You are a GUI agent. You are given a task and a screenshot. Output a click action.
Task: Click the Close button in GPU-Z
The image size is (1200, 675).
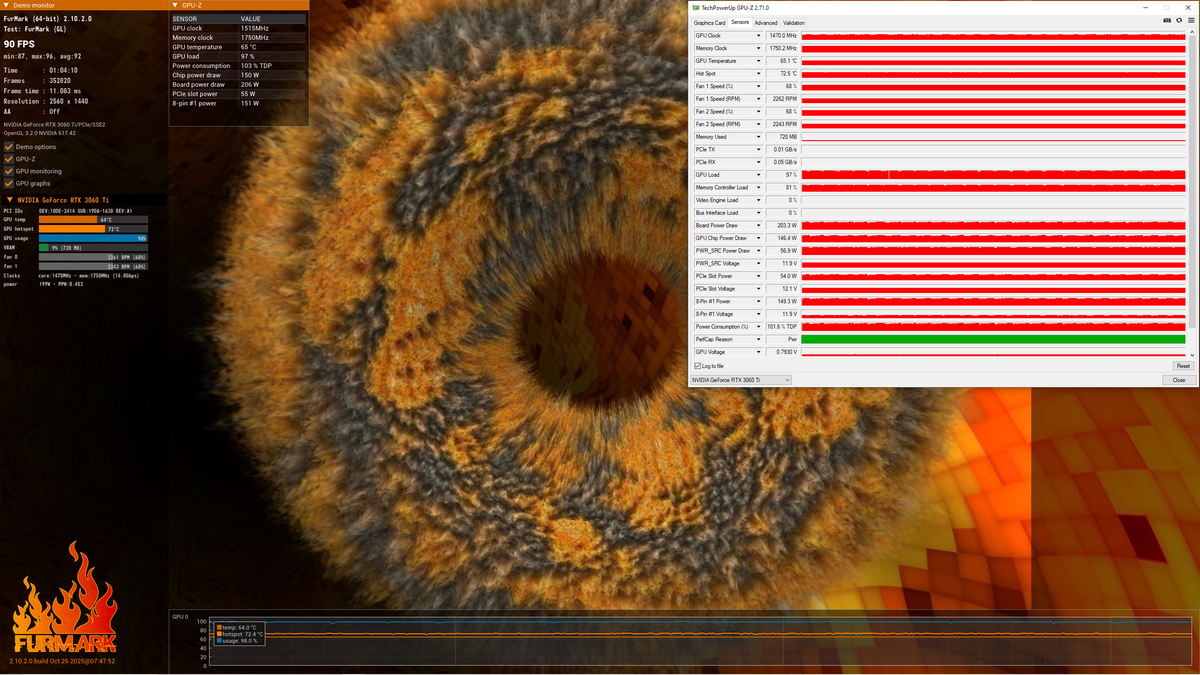1179,380
